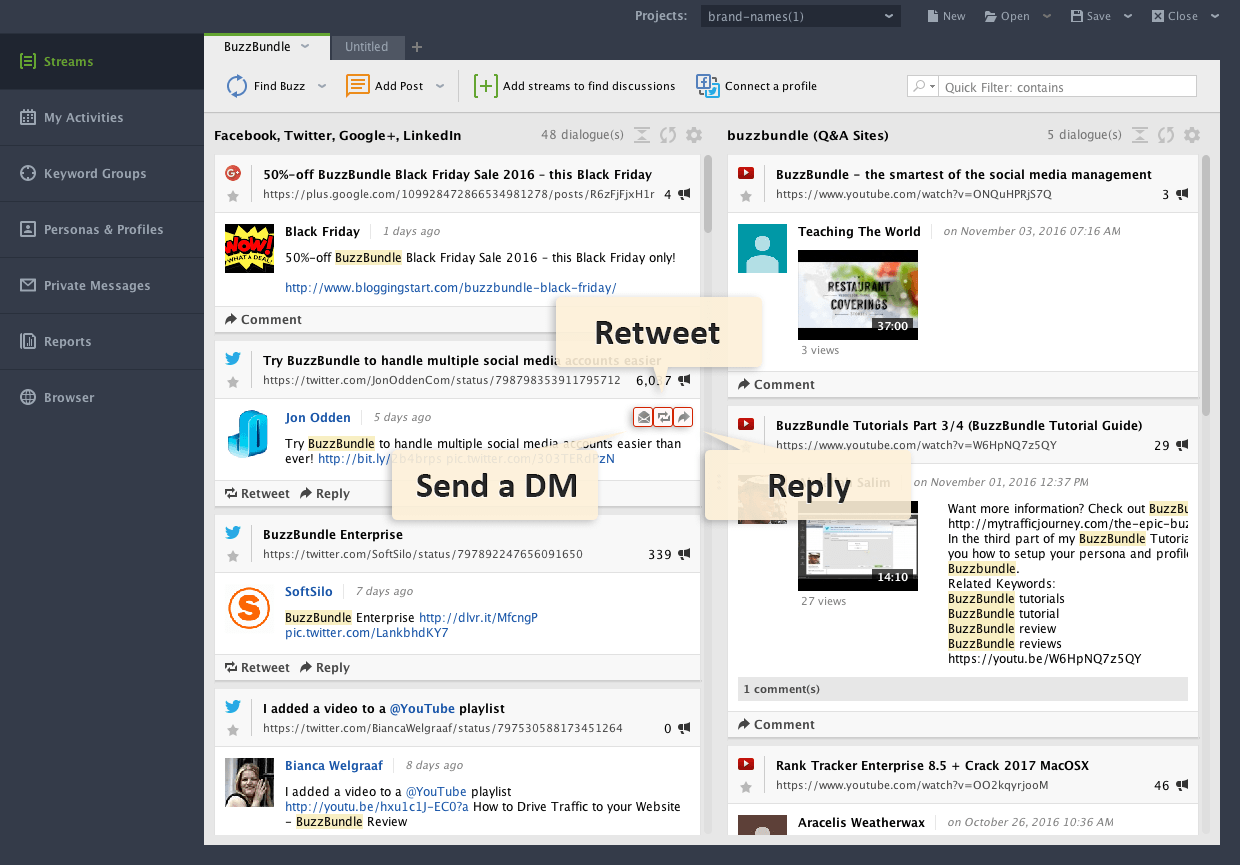Viewport: 1240px width, 865px height.
Task: Open the dlvr.it/MfcngP link
Action: tap(478, 618)
